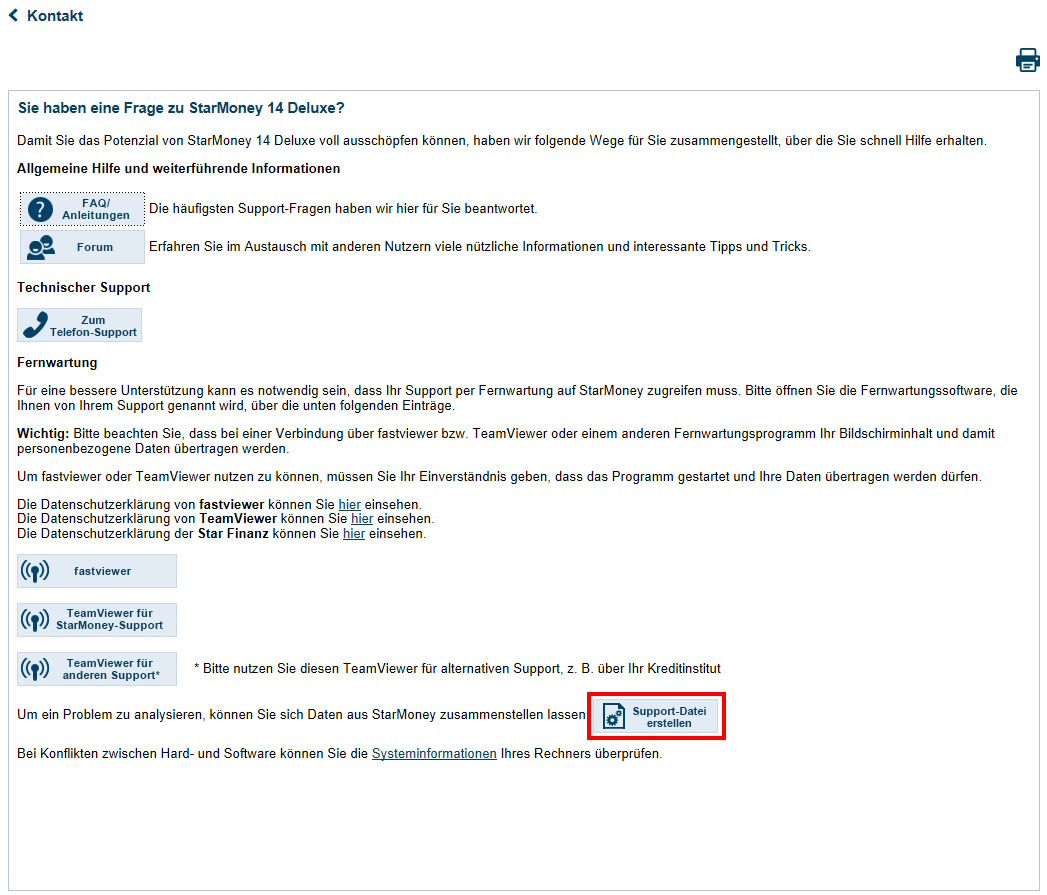
Task: Click the Zum Telefon-Support button
Action: pyautogui.click(x=79, y=325)
